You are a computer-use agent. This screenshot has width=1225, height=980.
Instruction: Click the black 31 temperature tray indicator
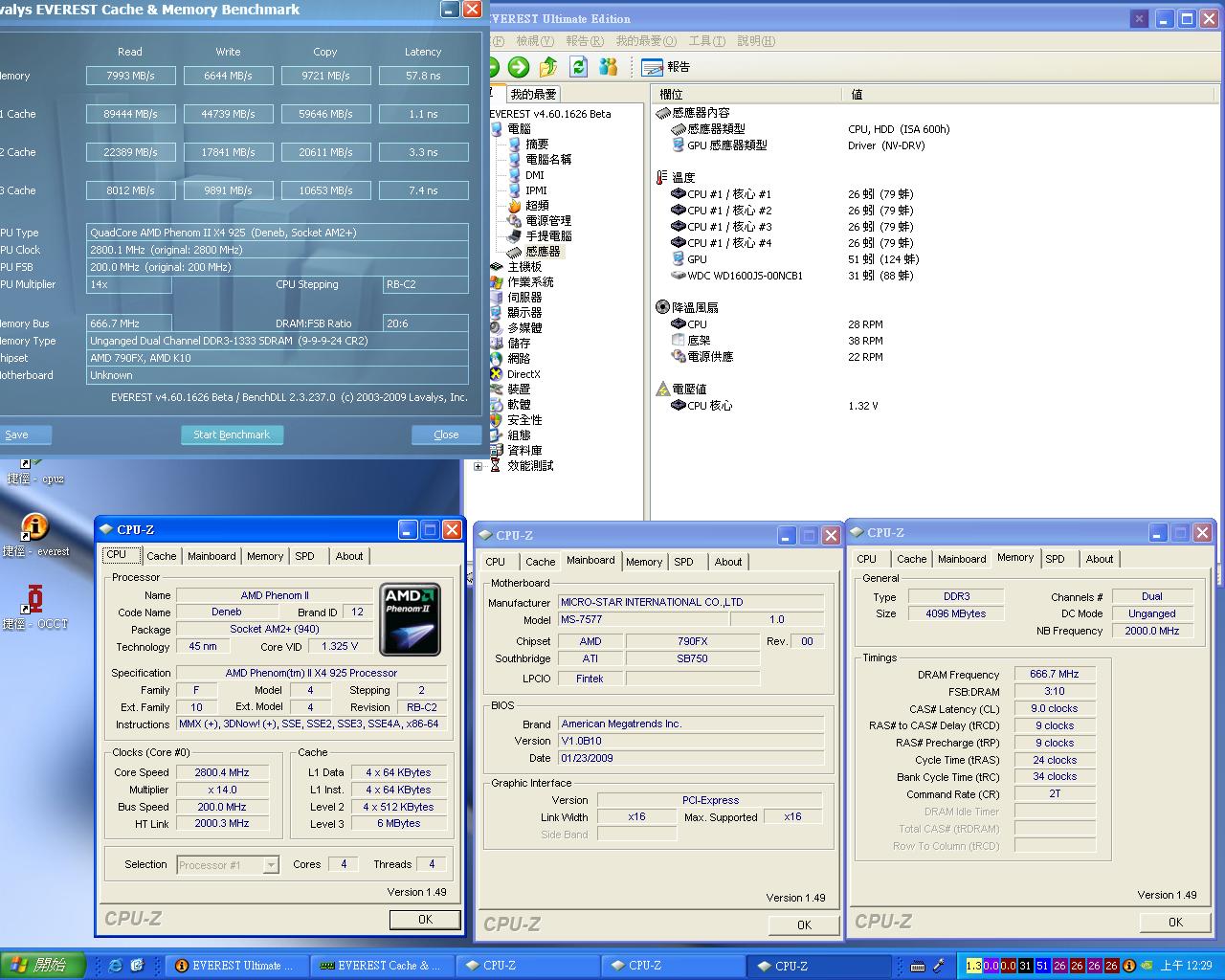(x=1025, y=966)
